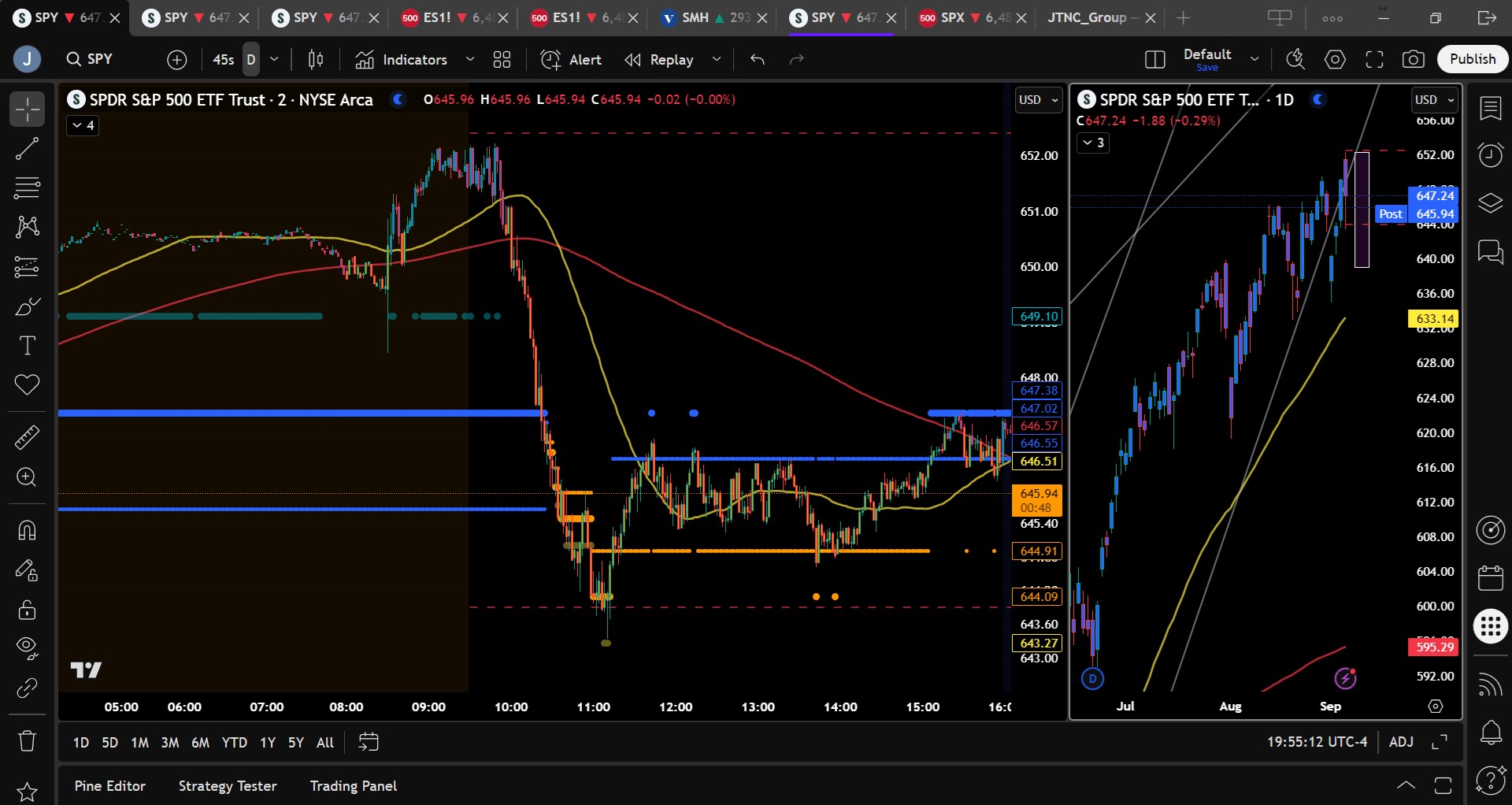Expand the time interval dropdown chevron
The height and width of the screenshot is (805, 1512).
point(274,59)
